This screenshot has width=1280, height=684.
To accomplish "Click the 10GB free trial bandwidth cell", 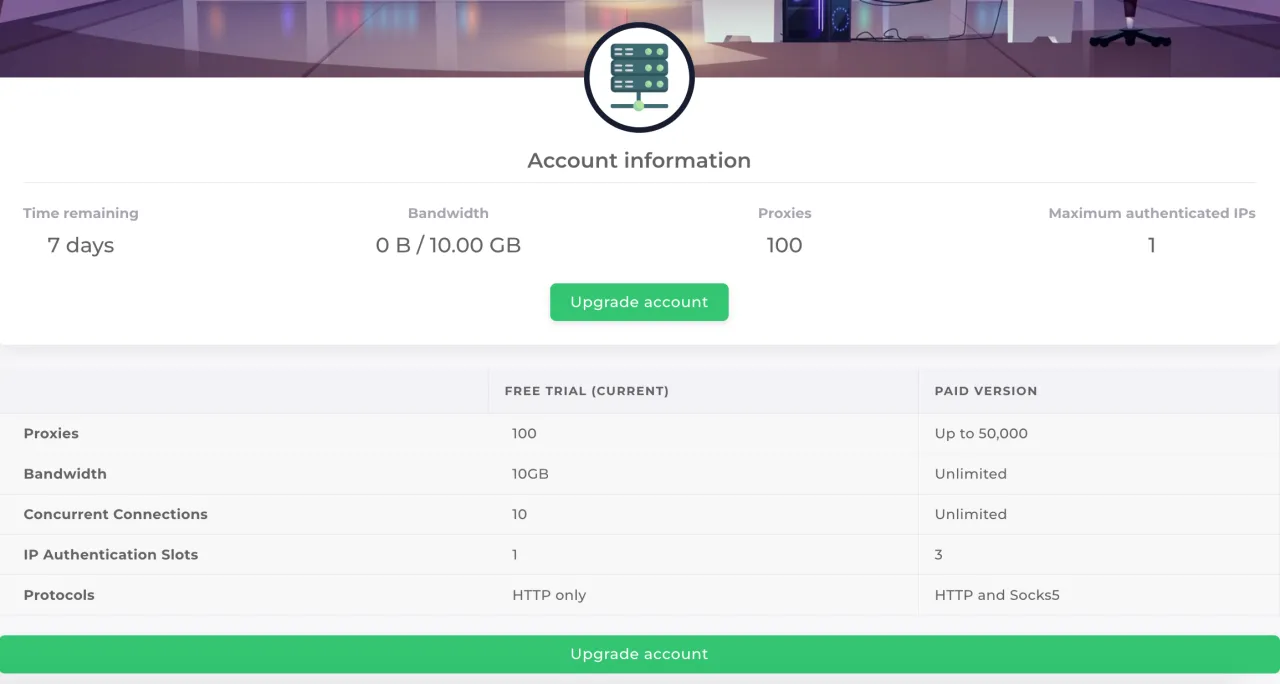I will 530,474.
